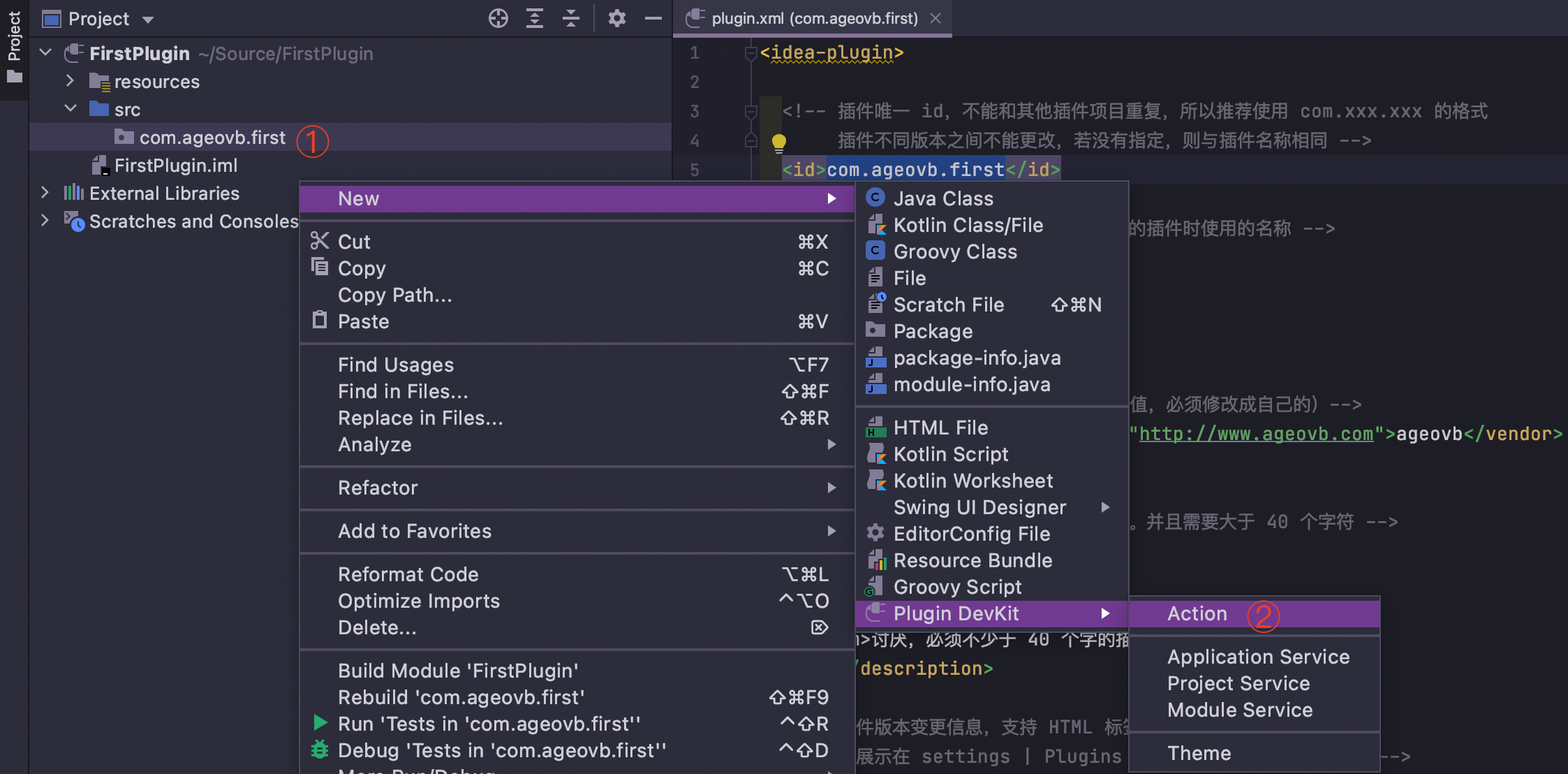Select Groovy Script in New submenu
The image size is (1568, 774).
(992, 587)
